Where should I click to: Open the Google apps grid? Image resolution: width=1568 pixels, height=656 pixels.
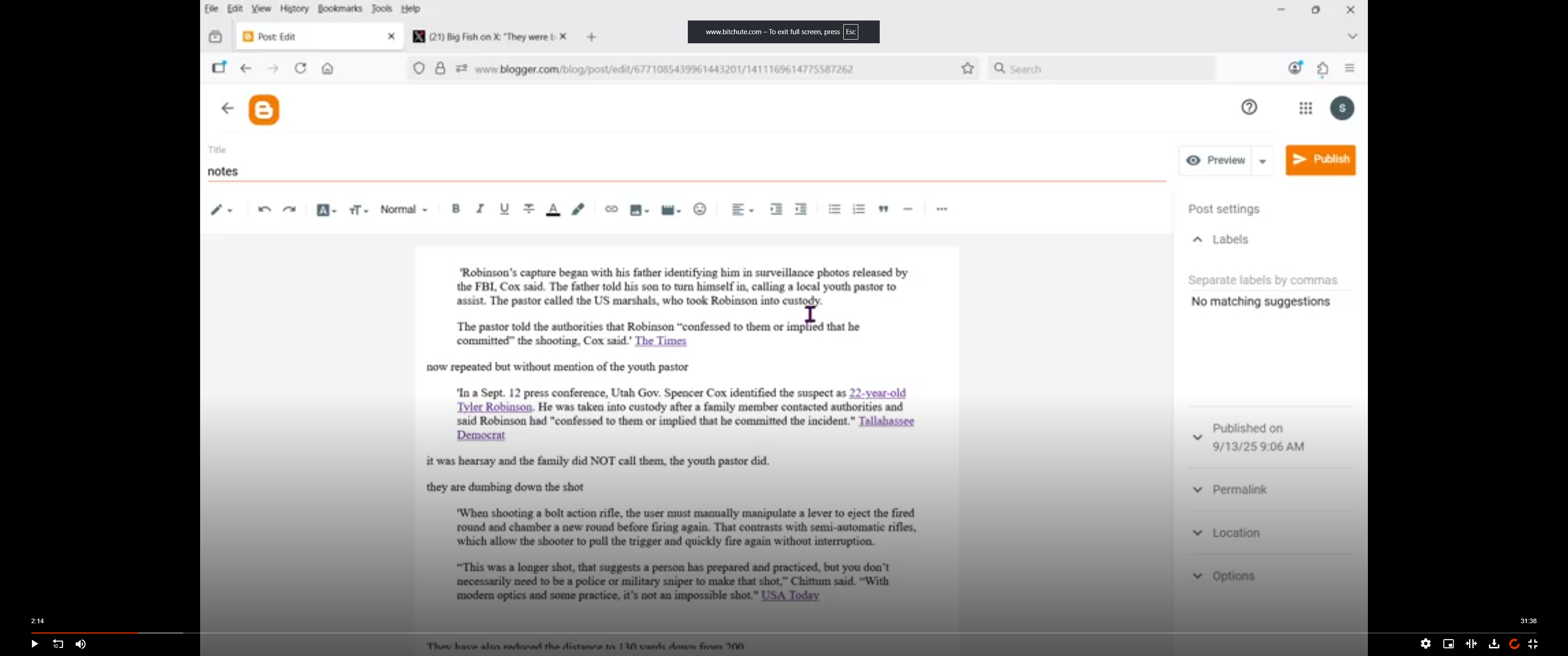1305,108
